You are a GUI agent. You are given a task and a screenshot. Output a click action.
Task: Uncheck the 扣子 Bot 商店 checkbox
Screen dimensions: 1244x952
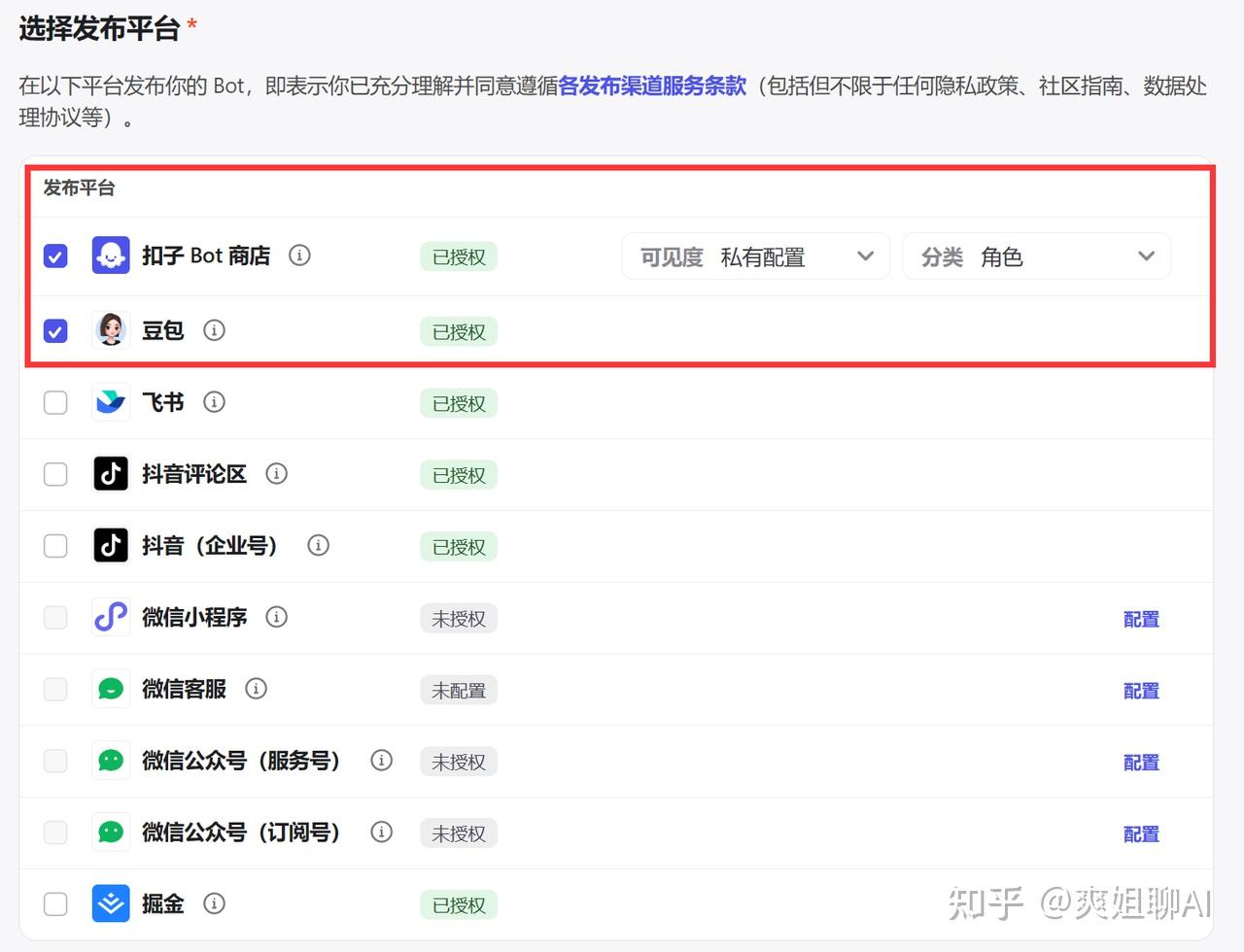[x=55, y=256]
